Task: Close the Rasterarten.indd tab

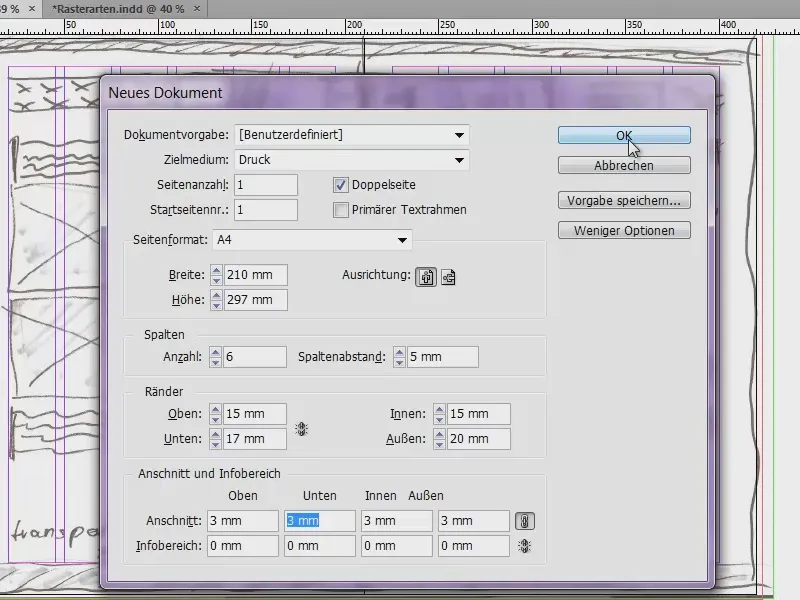Action: point(197,9)
